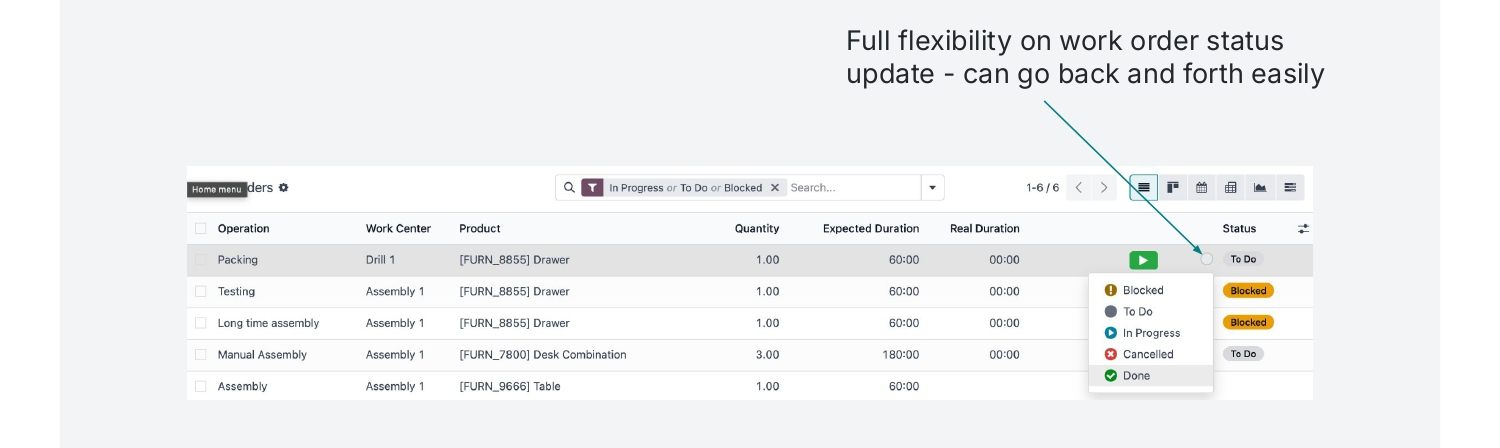The image size is (1500, 448).
Task: Switch to Gantt view
Action: coord(1290,188)
